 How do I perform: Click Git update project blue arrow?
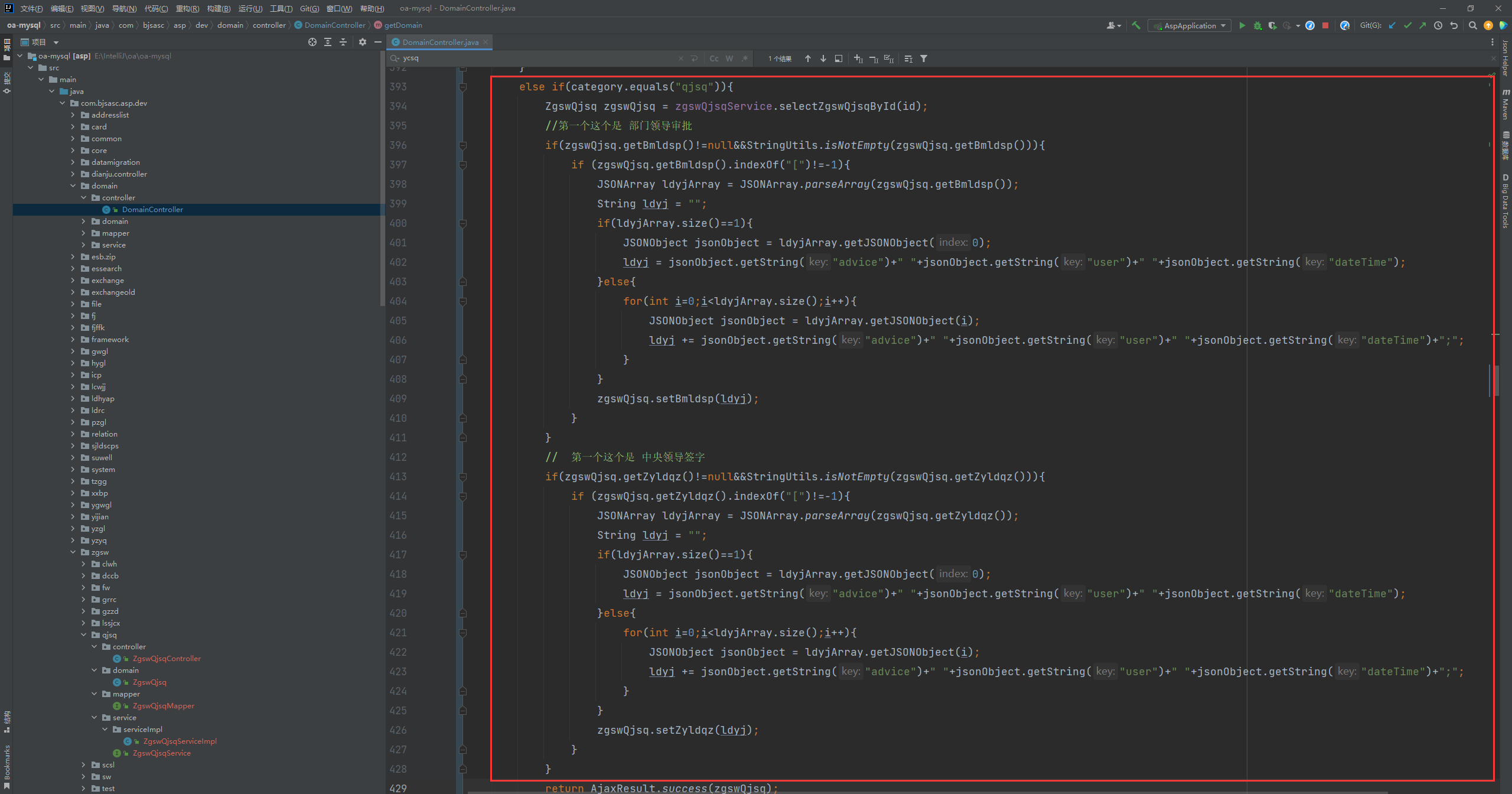[x=1392, y=25]
